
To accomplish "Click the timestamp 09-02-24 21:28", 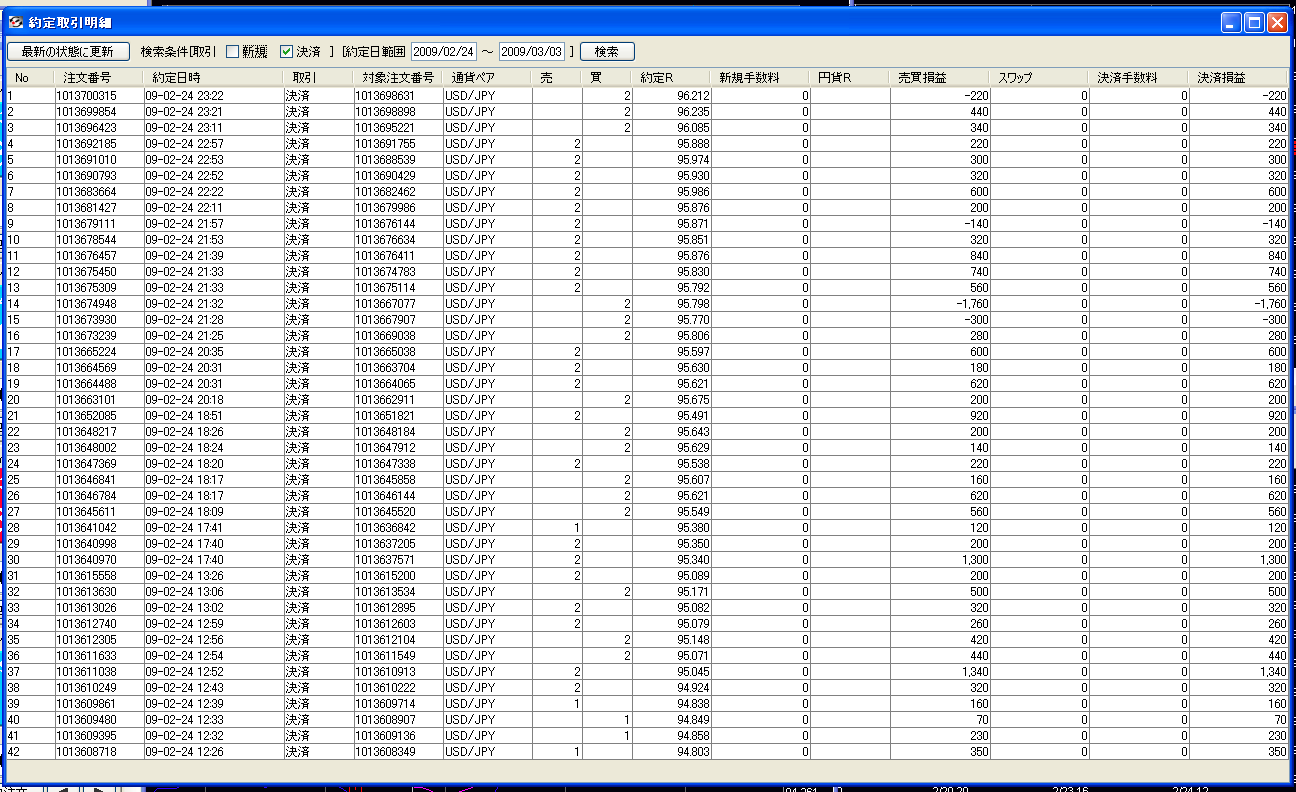I will [184, 320].
